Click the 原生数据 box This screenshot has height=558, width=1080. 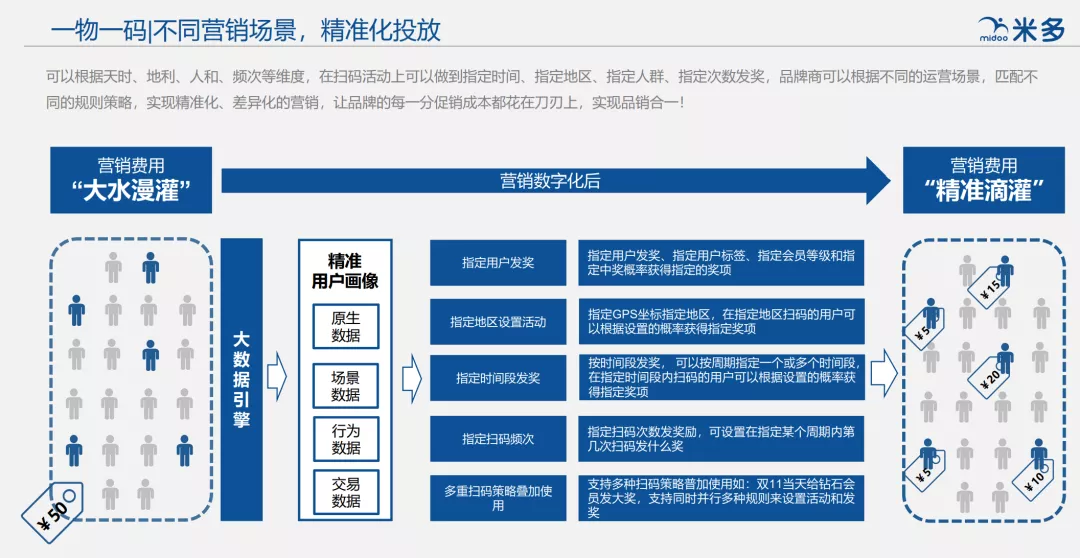[x=345, y=327]
